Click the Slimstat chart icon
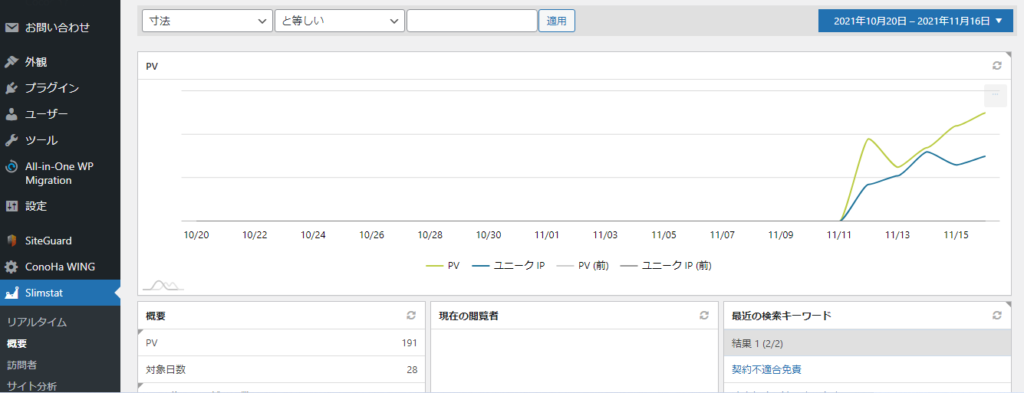Screen dimensions: 1024x393 point(11,294)
